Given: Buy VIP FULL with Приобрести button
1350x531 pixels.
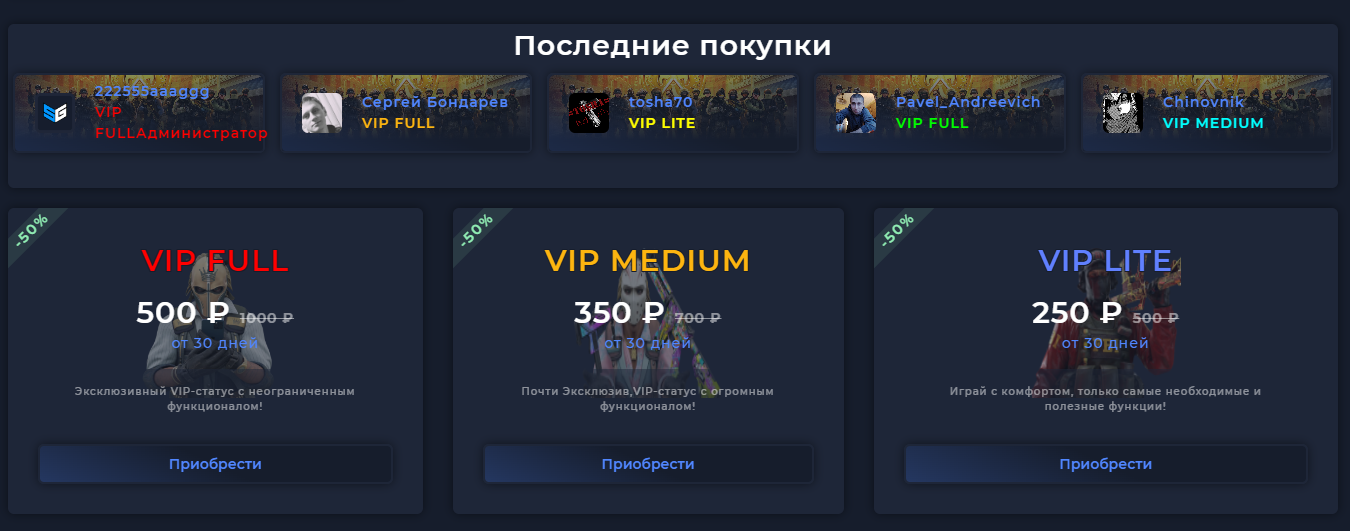Looking at the screenshot, I should (215, 464).
